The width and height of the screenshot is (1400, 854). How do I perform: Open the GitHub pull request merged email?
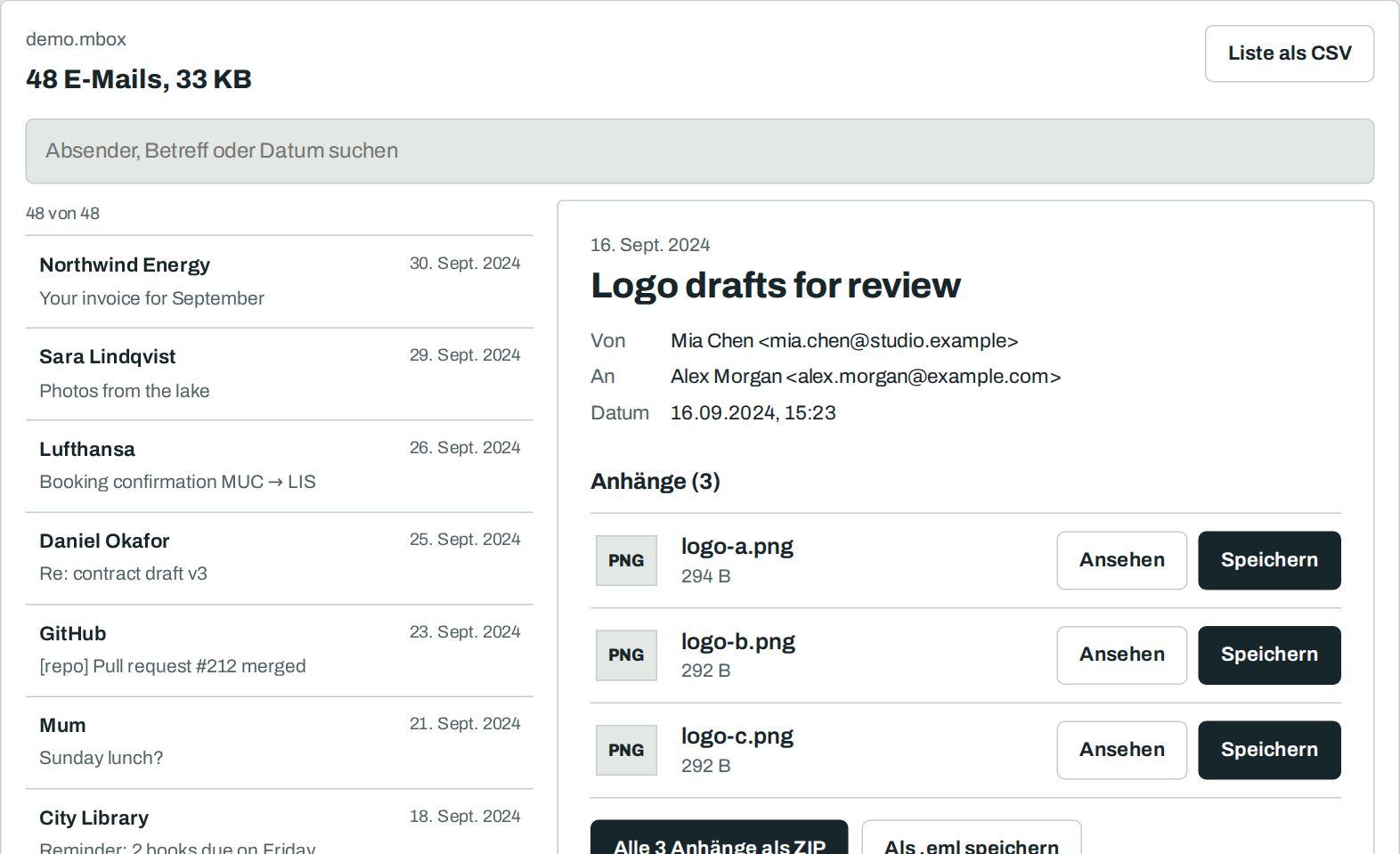280,650
